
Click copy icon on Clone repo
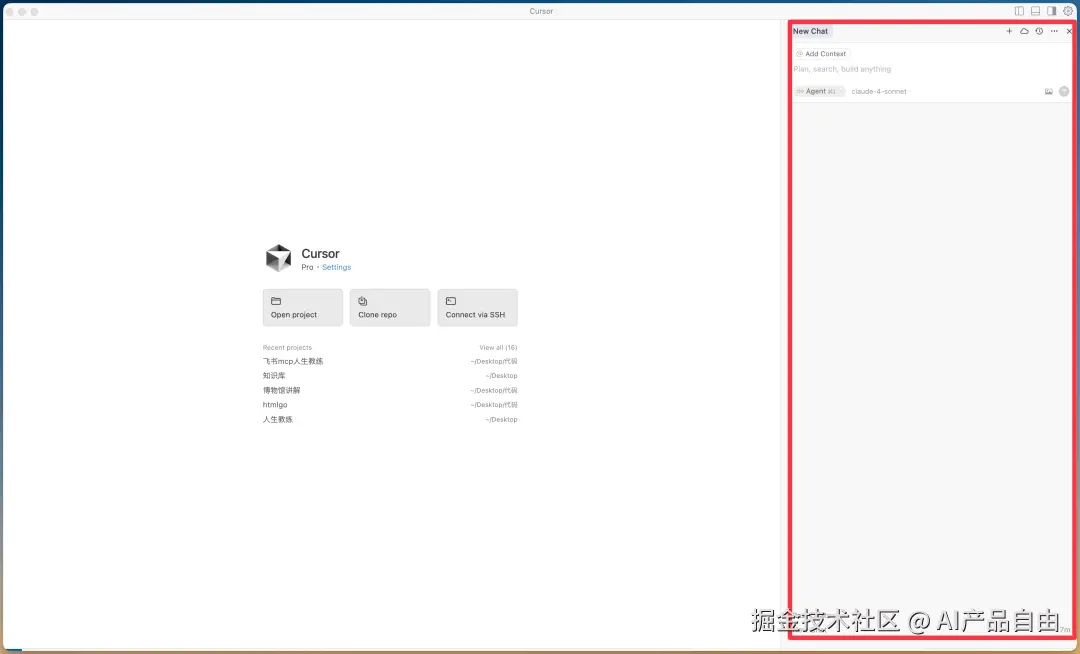(x=362, y=301)
